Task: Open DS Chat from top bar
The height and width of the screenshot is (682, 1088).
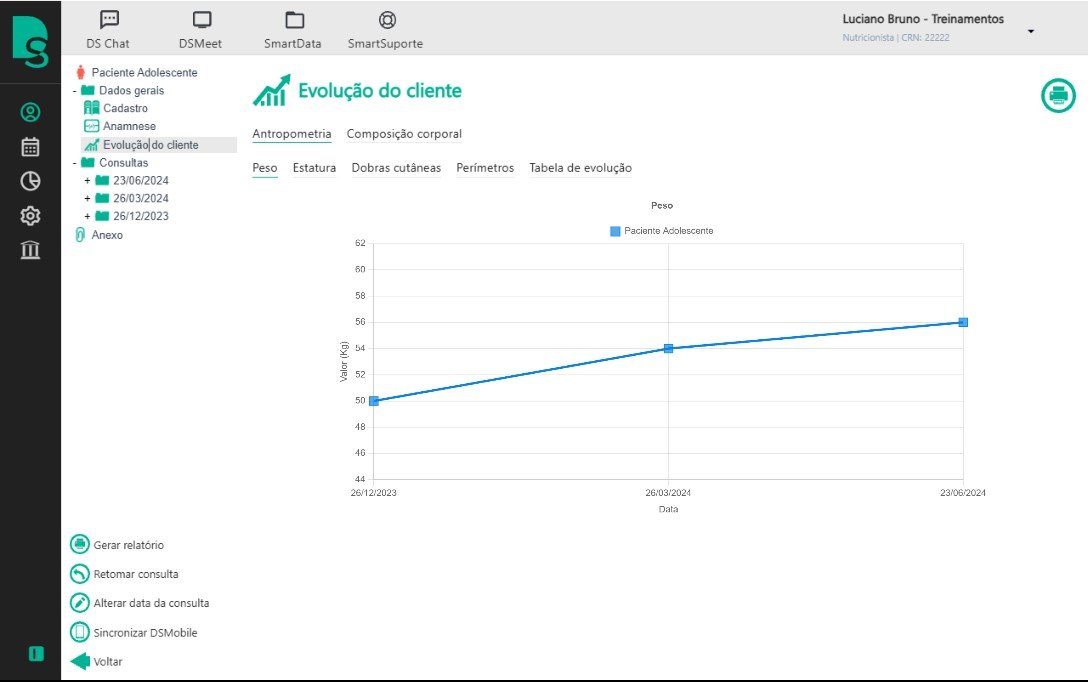Action: click(x=108, y=30)
